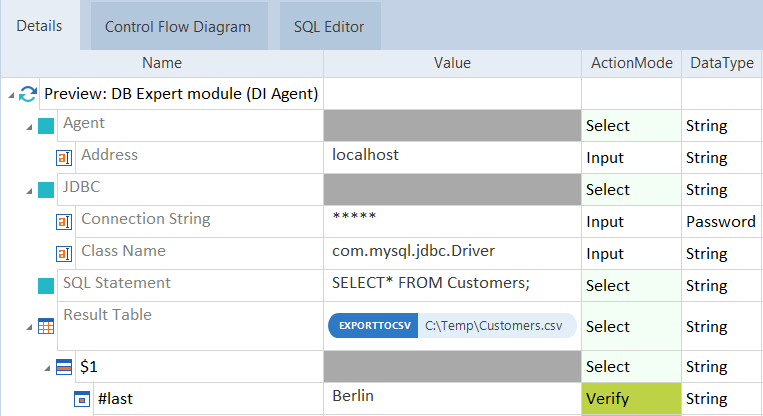
Task: Open the SQL Editor tab
Action: click(329, 27)
